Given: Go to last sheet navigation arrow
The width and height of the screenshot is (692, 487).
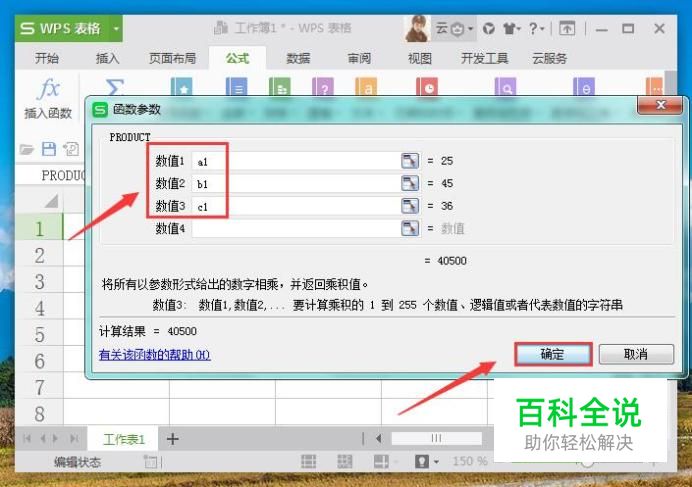Looking at the screenshot, I should [x=74, y=438].
